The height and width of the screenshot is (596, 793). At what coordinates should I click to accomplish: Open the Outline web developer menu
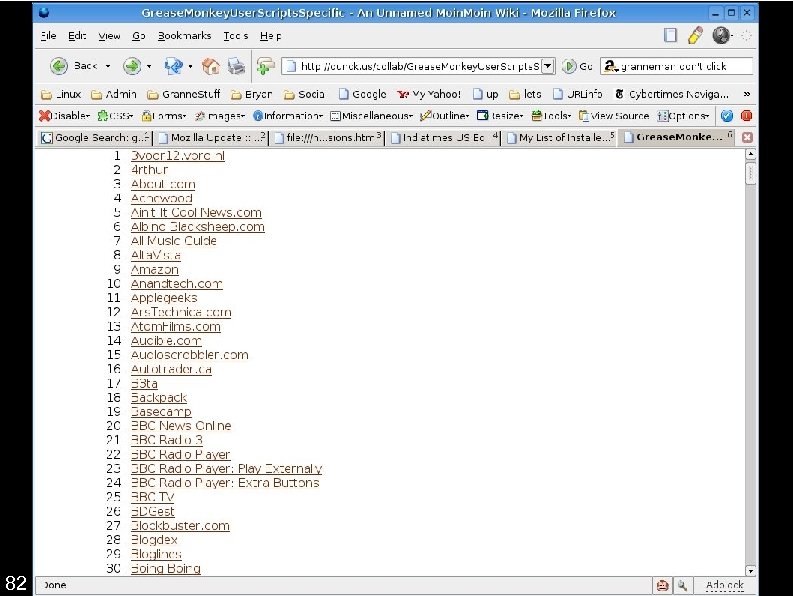(445, 116)
